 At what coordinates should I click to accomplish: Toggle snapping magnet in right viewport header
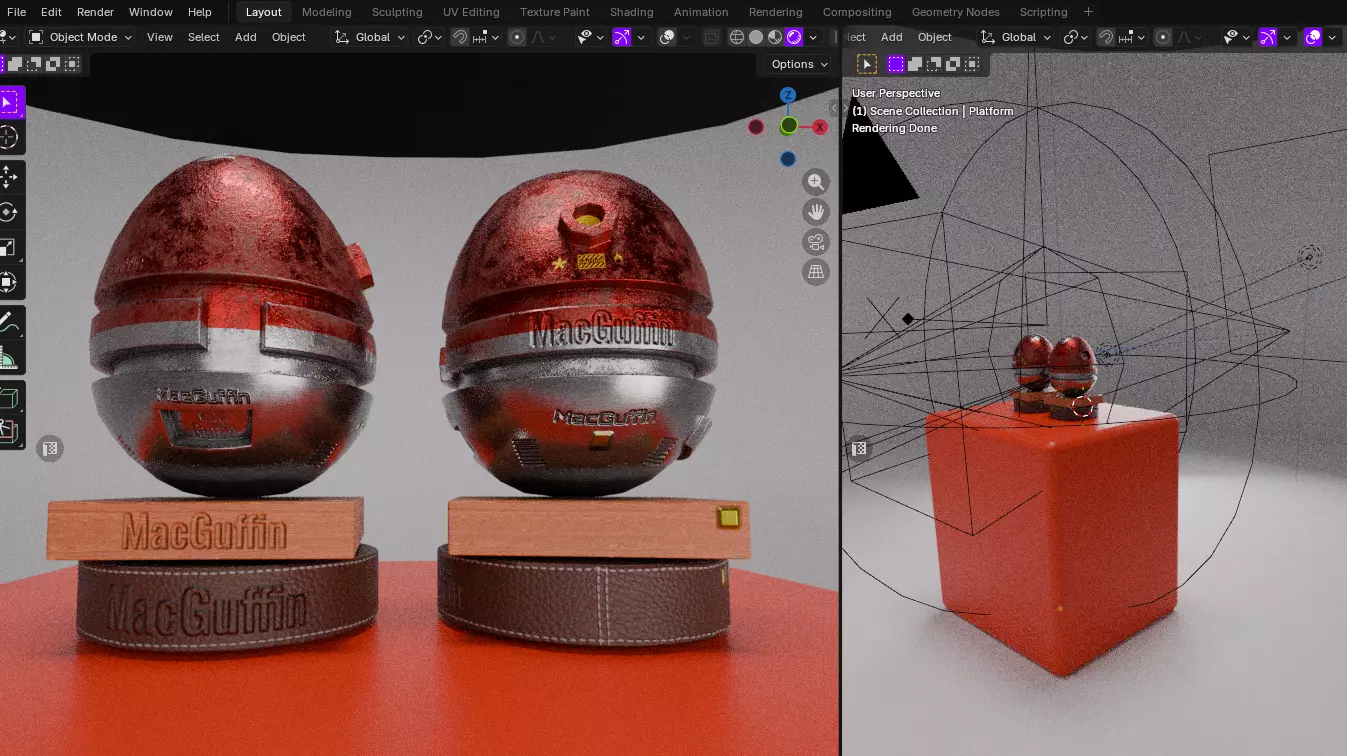1106,37
